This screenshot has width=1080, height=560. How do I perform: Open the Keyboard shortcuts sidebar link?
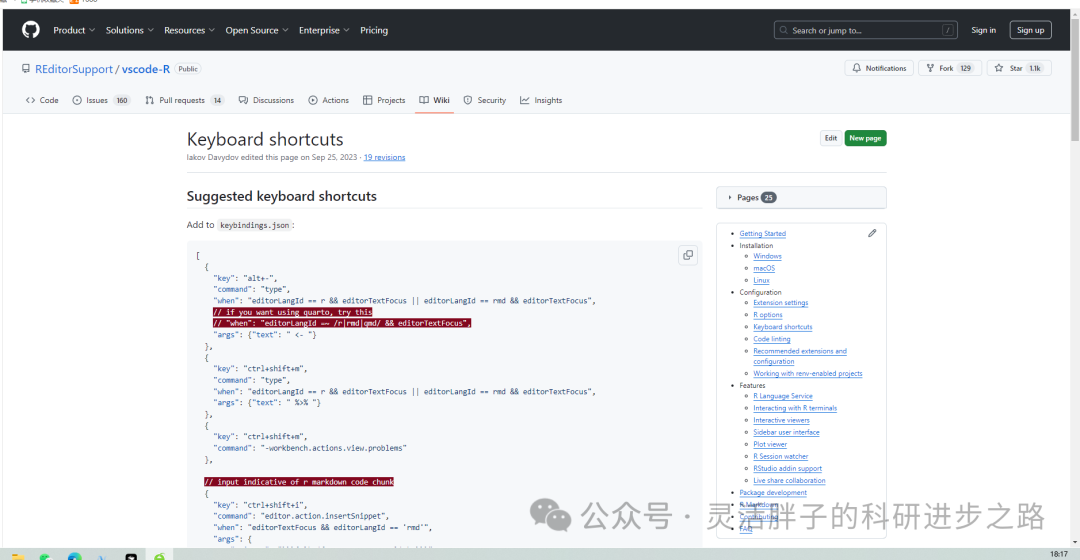pyautogui.click(x=782, y=327)
